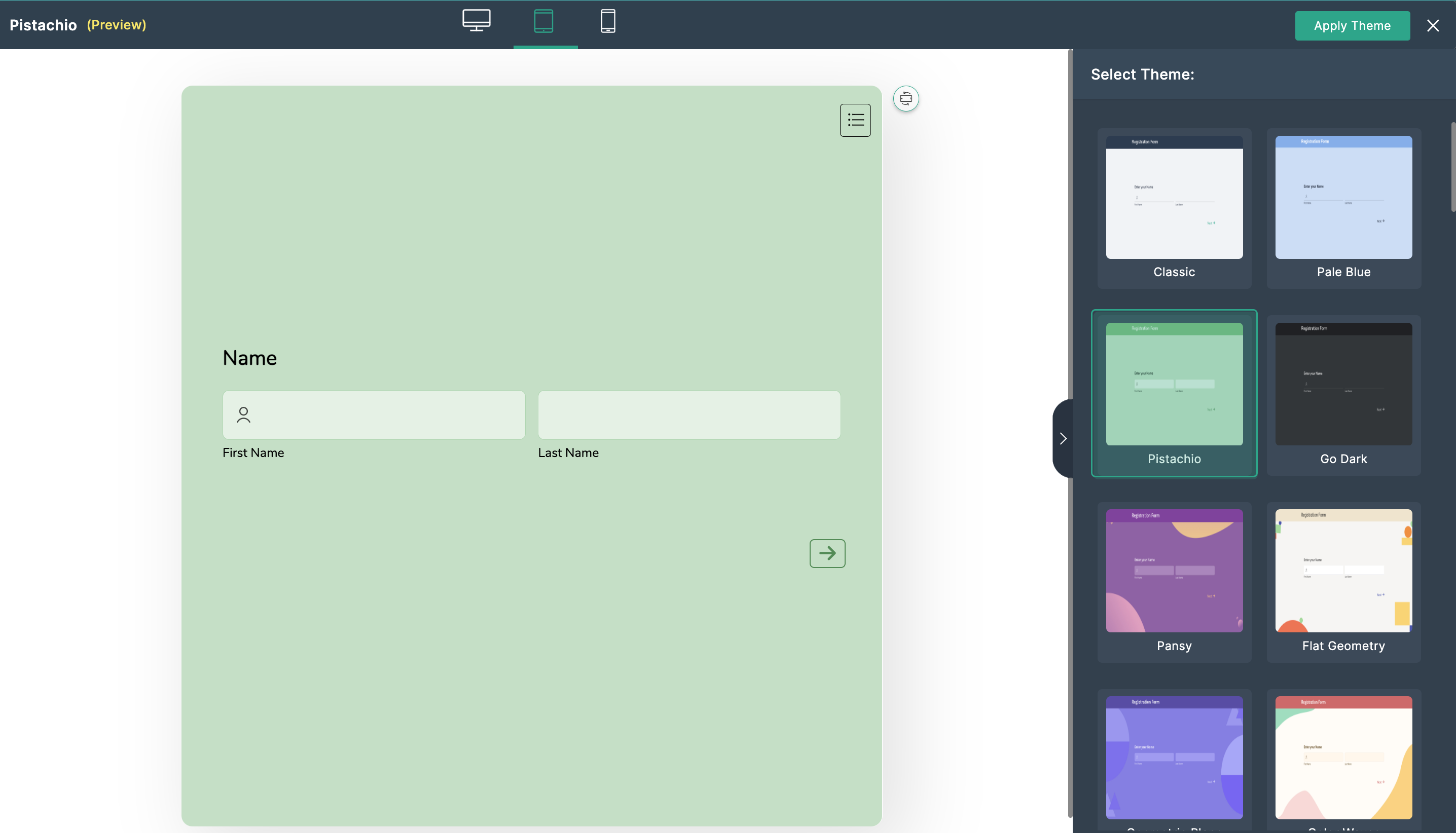Click the green next arrow button
The image size is (1456, 833).
coord(827,553)
